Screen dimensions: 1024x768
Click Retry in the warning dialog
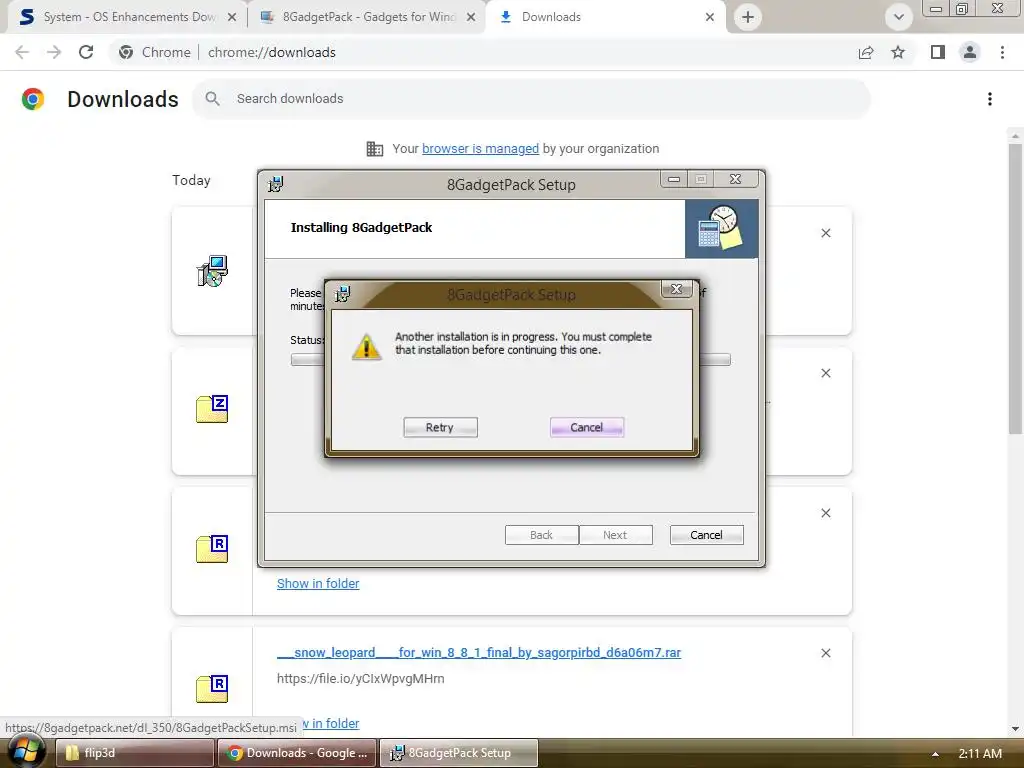click(x=440, y=427)
